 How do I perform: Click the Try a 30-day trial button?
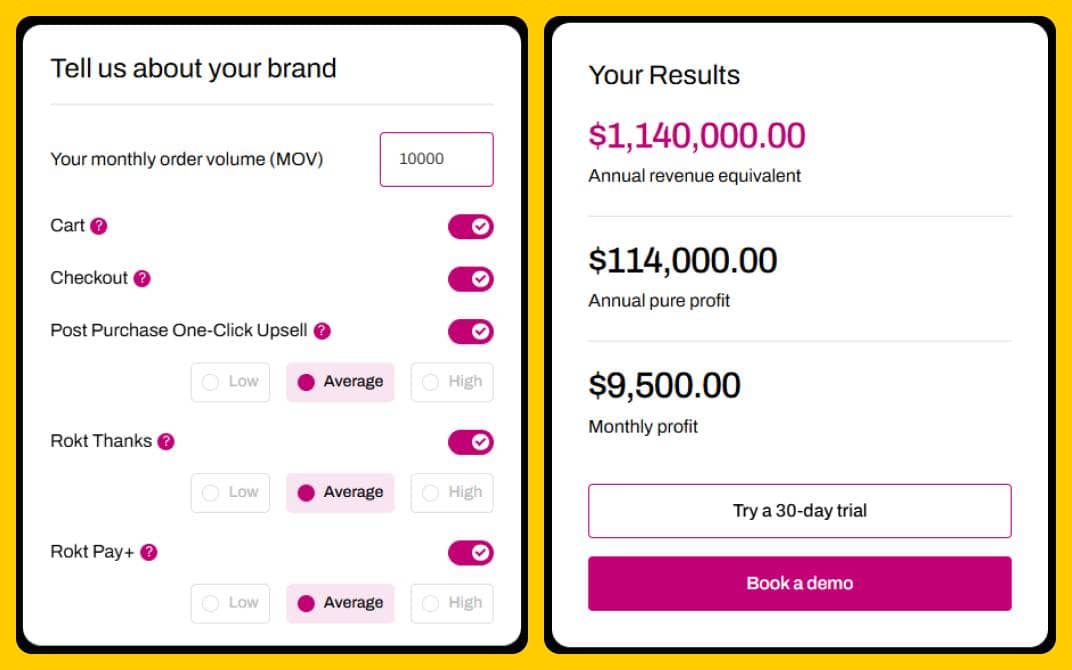[x=799, y=510]
